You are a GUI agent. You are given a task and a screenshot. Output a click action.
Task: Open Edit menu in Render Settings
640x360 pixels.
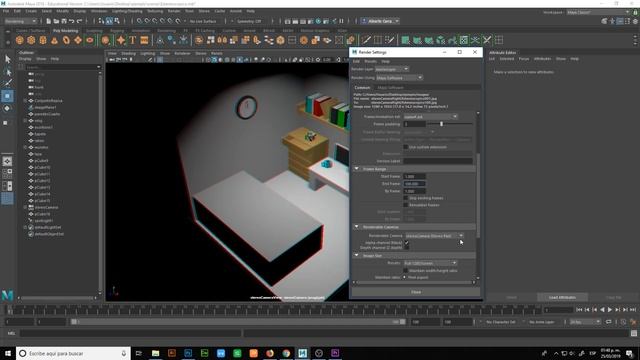(x=356, y=61)
